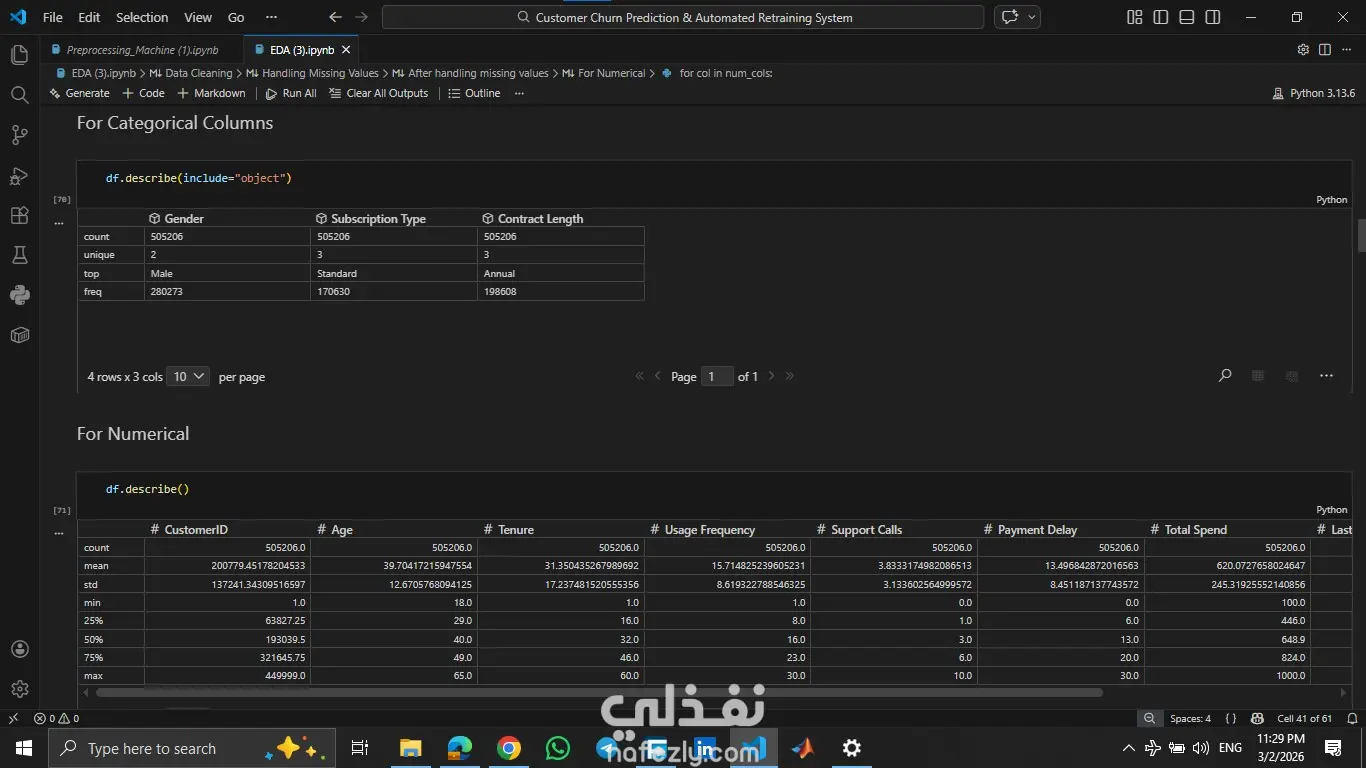Open output actions ellipsis for the describe(include="object") cell
This screenshot has width=1366, height=768.
tap(59, 222)
